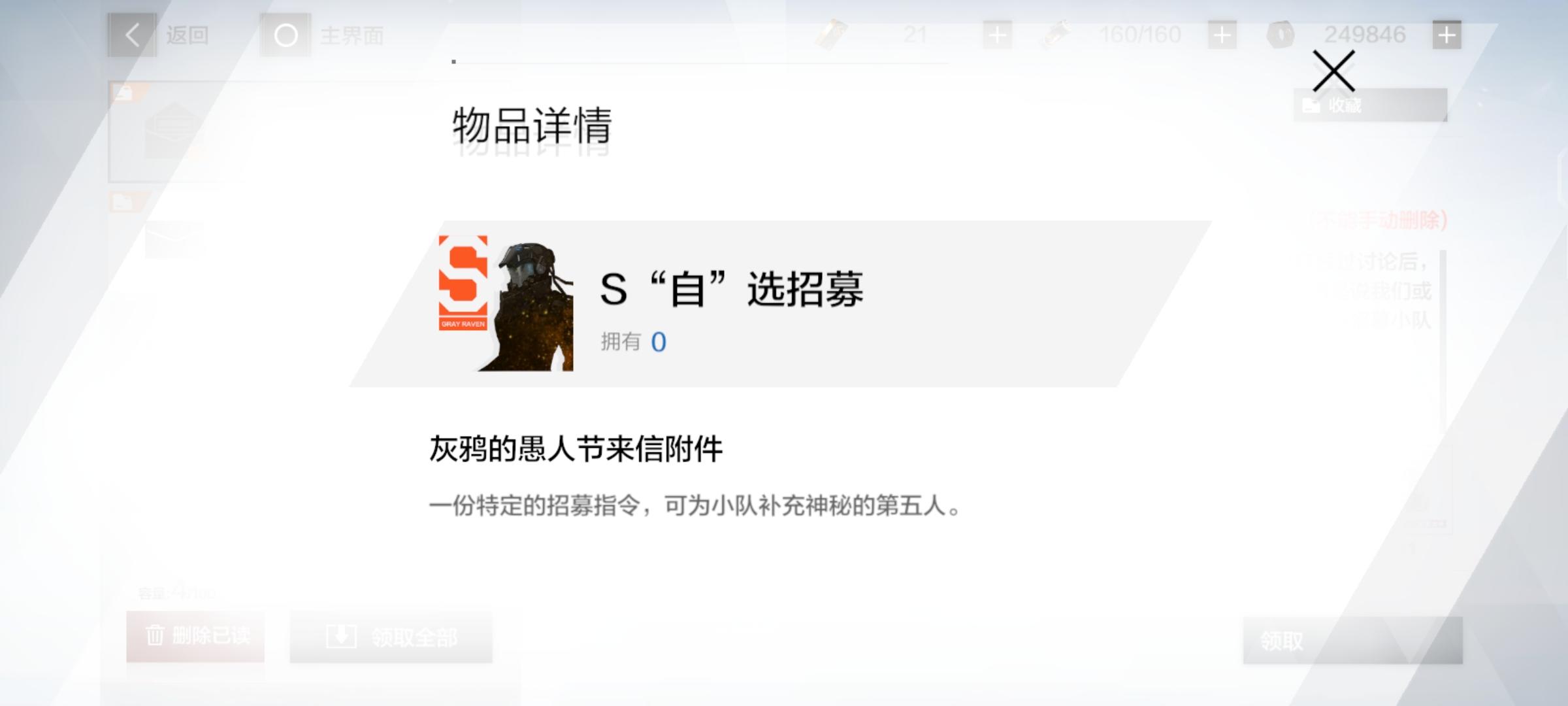Click the 领取全部 claim all button
The height and width of the screenshot is (706, 1568).
(391, 637)
